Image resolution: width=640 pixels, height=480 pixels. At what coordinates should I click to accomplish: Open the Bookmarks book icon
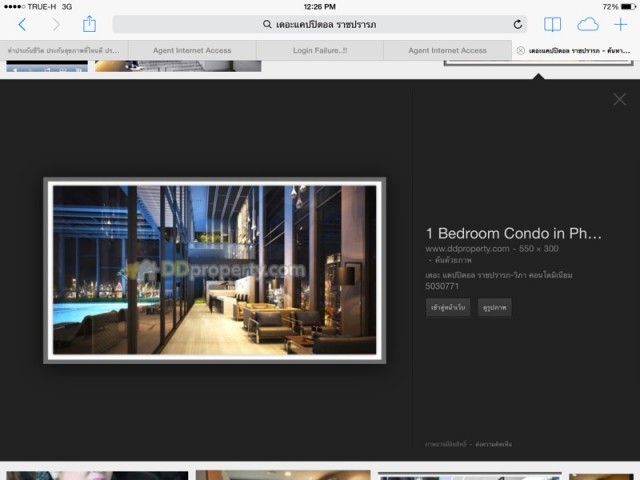click(x=552, y=24)
